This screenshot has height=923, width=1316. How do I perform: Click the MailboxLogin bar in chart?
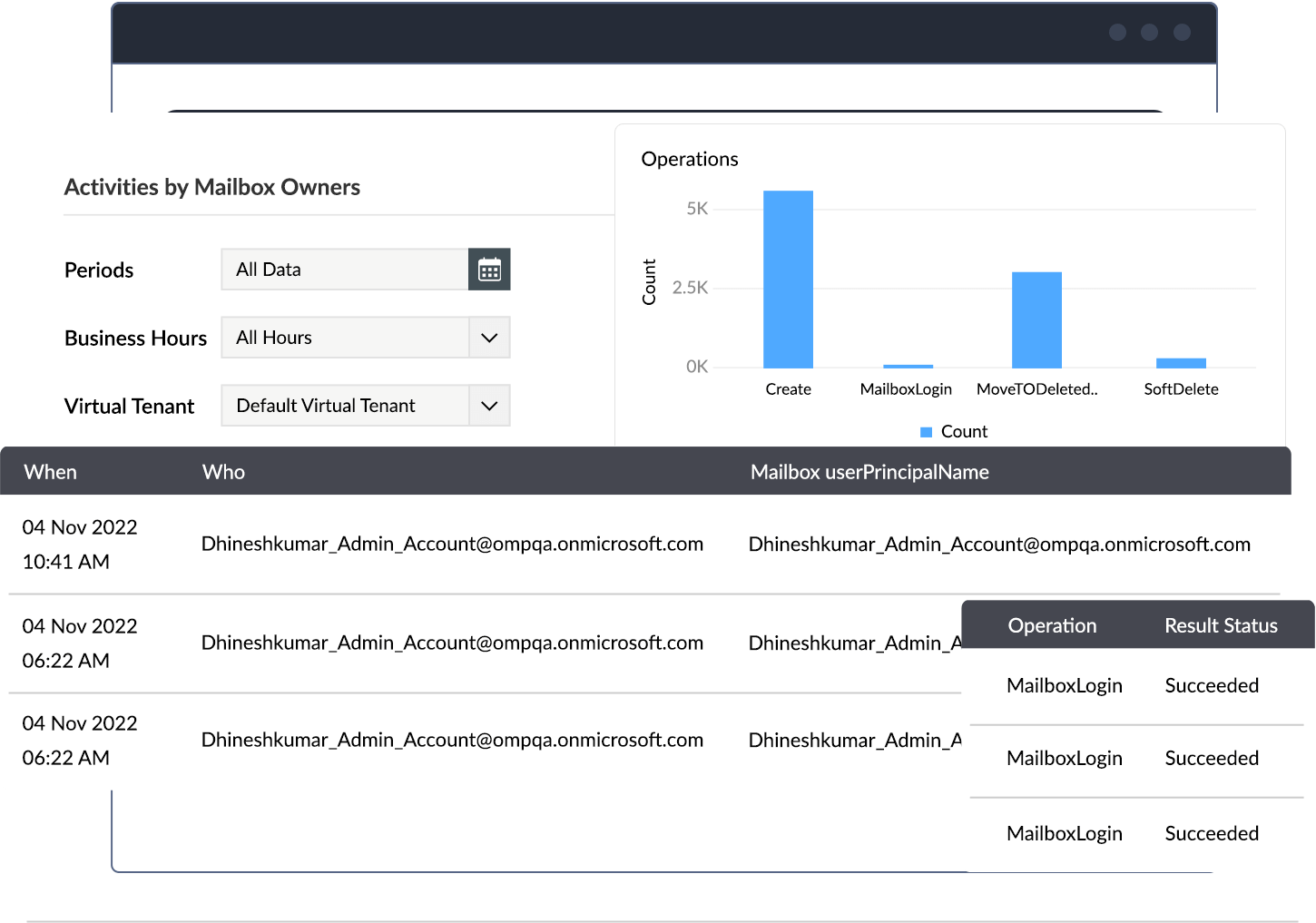point(908,367)
